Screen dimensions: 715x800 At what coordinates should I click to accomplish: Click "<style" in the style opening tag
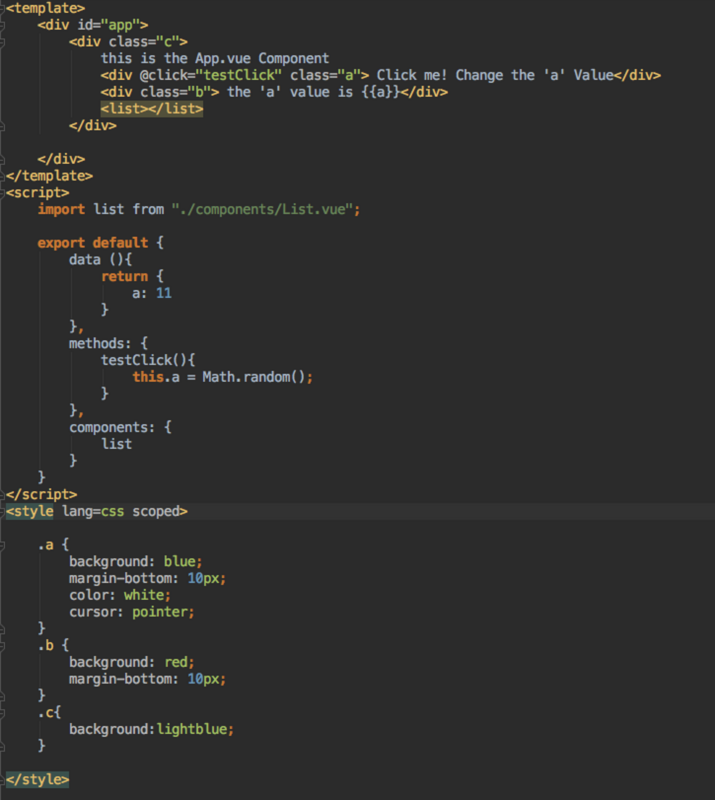click(x=30, y=511)
